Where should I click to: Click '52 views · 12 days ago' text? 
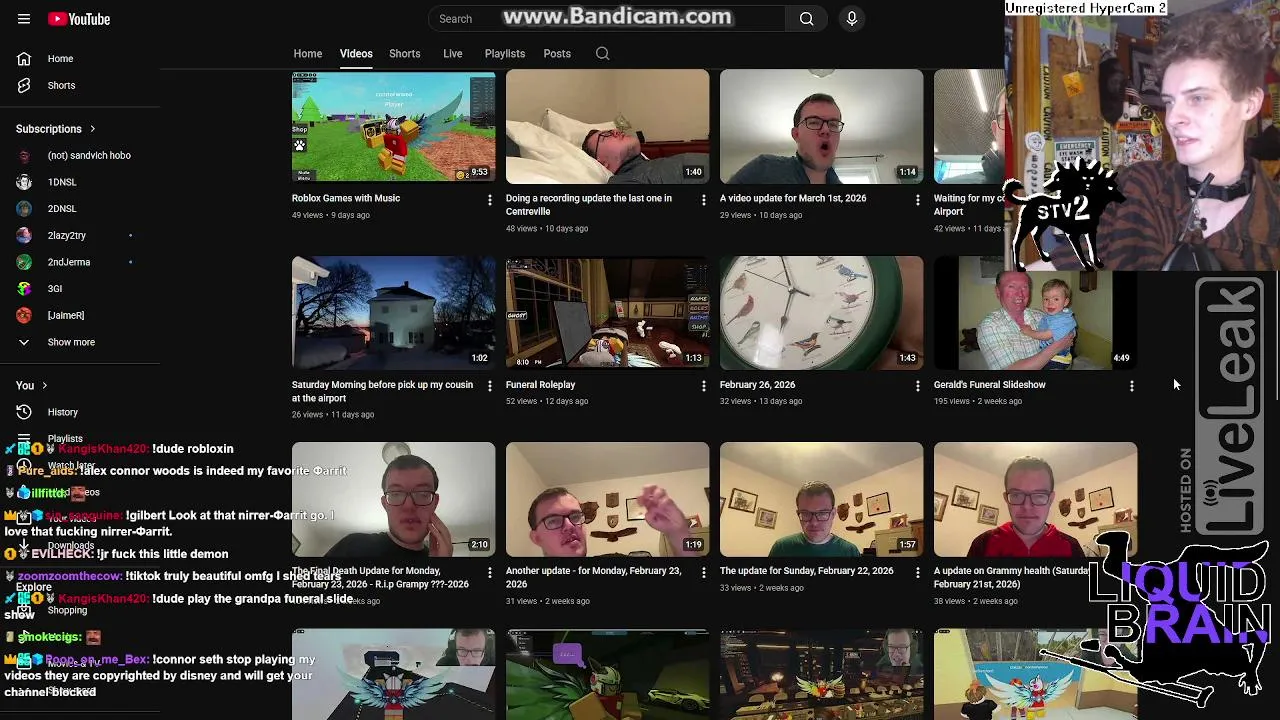pos(547,401)
